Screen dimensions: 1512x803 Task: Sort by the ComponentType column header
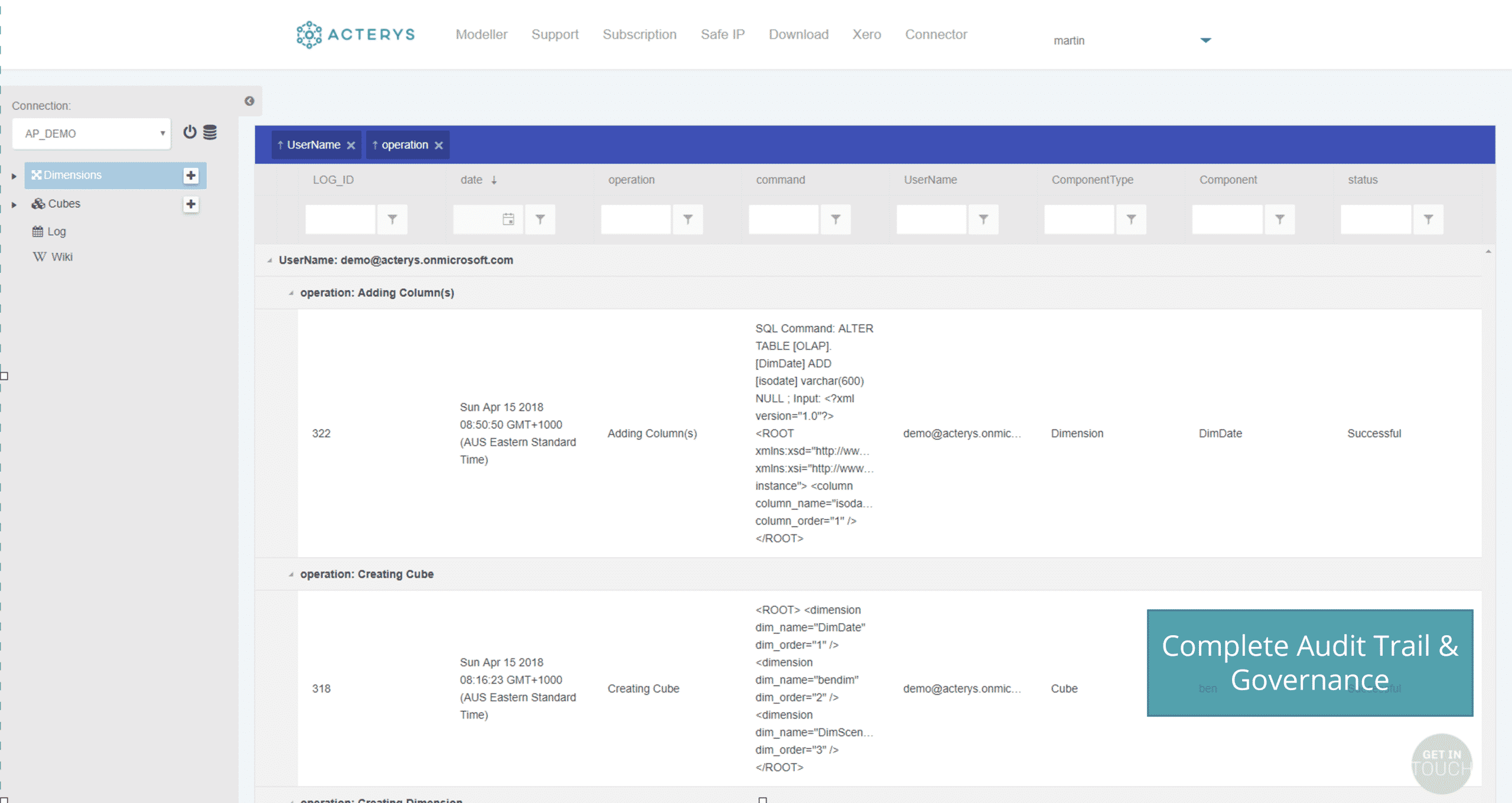(1092, 180)
